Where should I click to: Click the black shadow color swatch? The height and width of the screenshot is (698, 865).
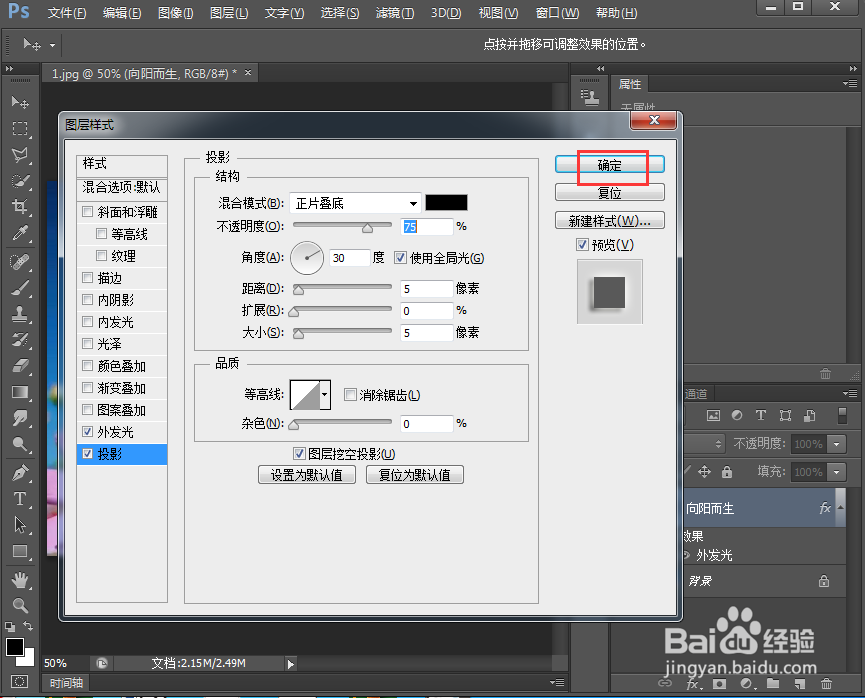coord(446,203)
